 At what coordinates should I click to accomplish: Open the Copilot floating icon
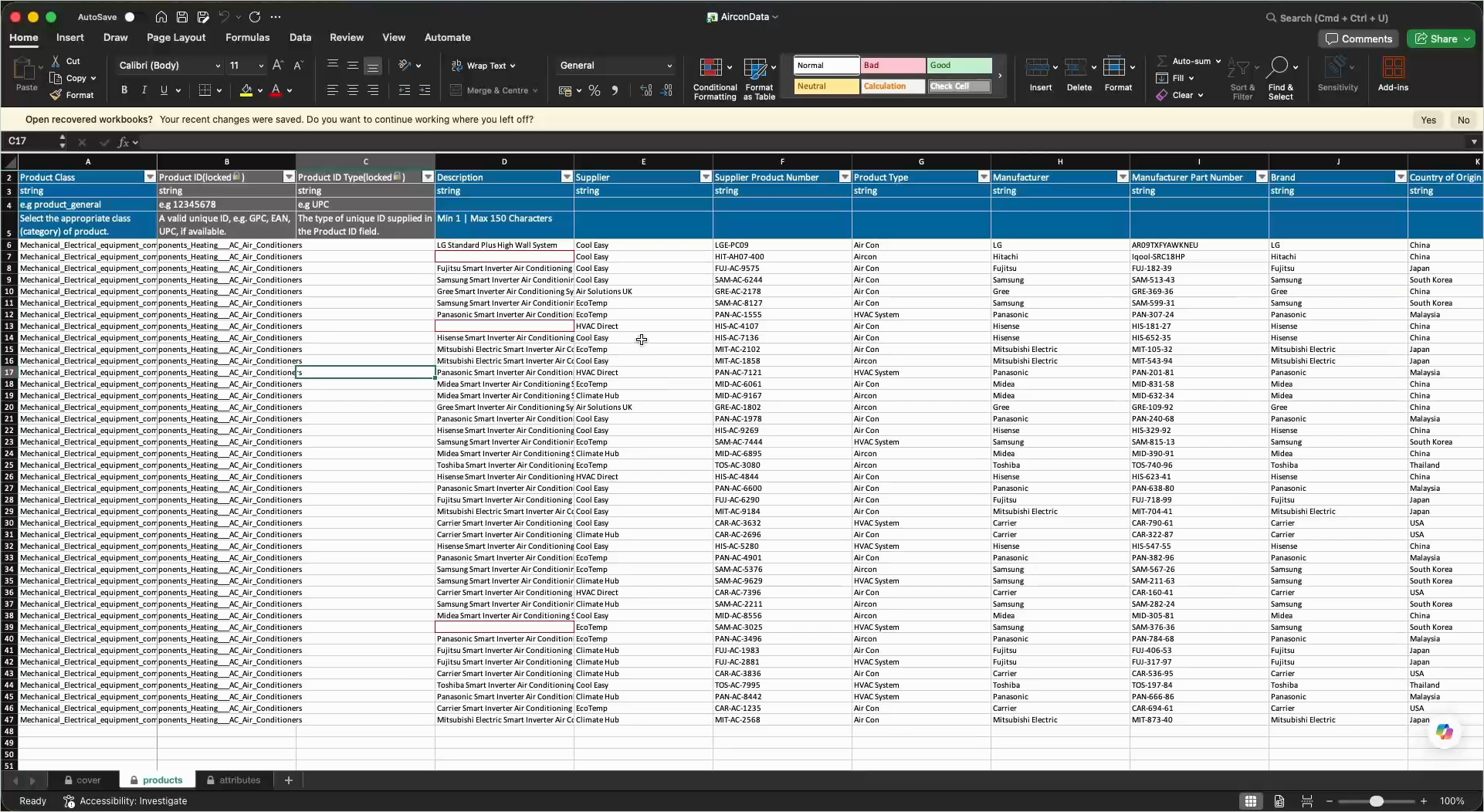point(1444,732)
